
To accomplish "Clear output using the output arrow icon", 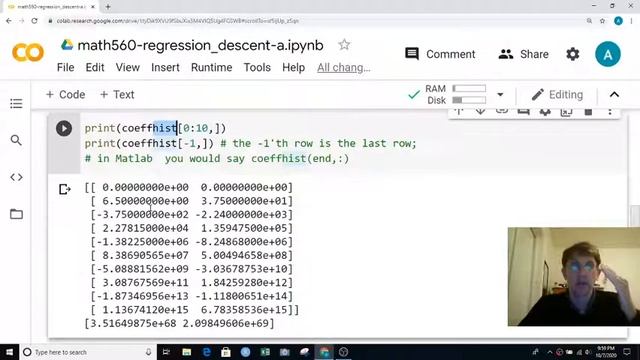I will [64, 189].
